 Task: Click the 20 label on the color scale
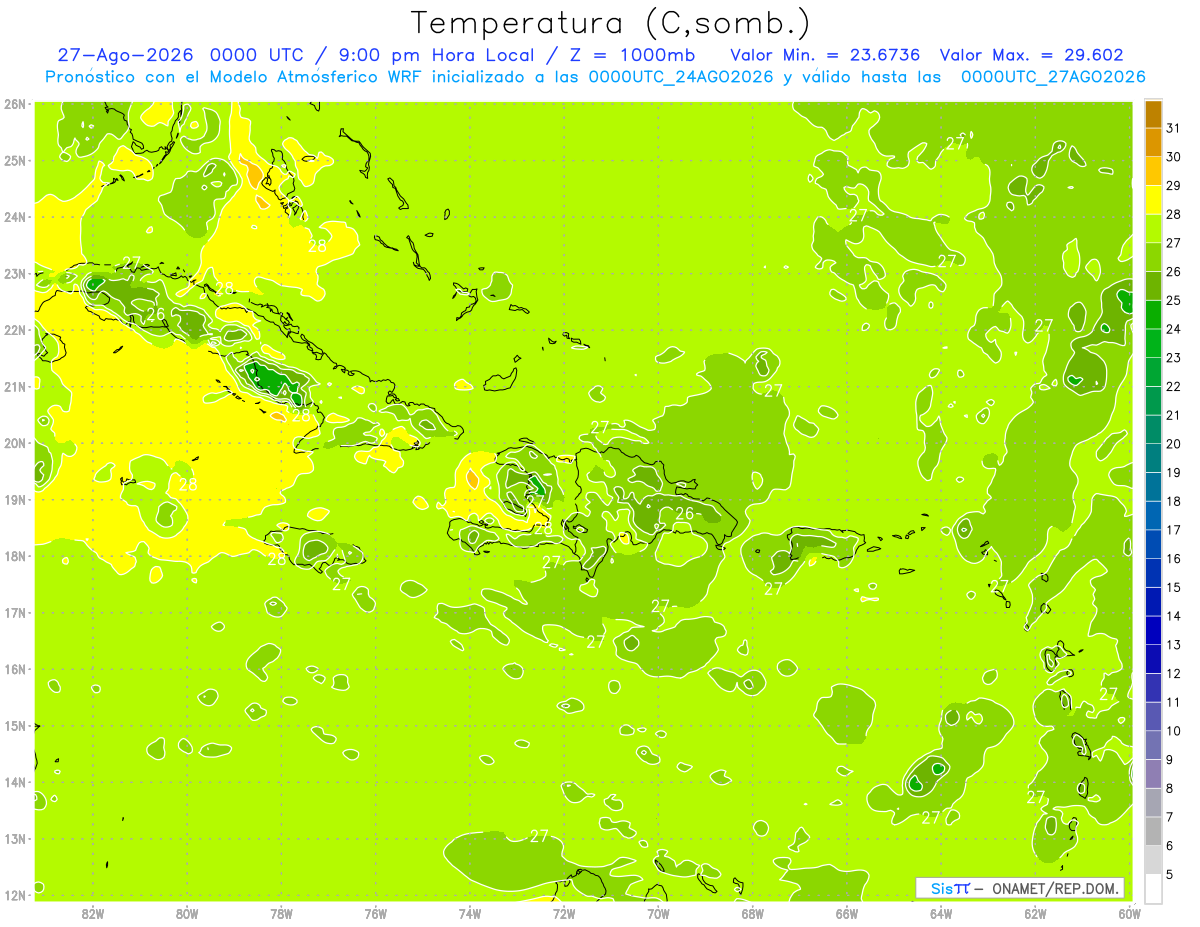pos(1173,444)
